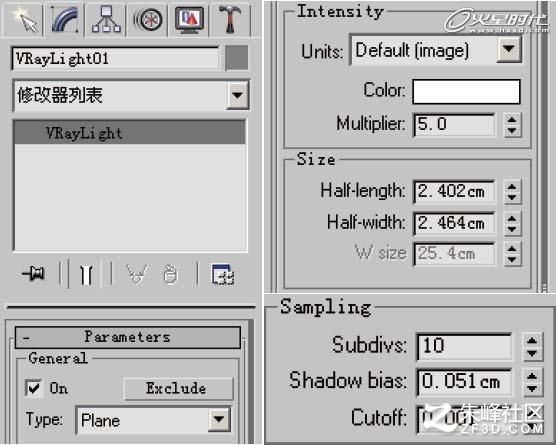
Task: Toggle Show End Result icon
Action: [x=86, y=274]
